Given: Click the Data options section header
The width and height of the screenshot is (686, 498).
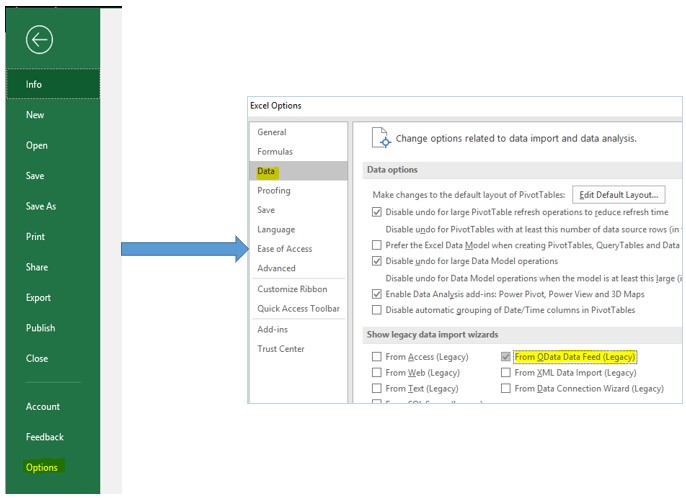Looking at the screenshot, I should pos(392,170).
